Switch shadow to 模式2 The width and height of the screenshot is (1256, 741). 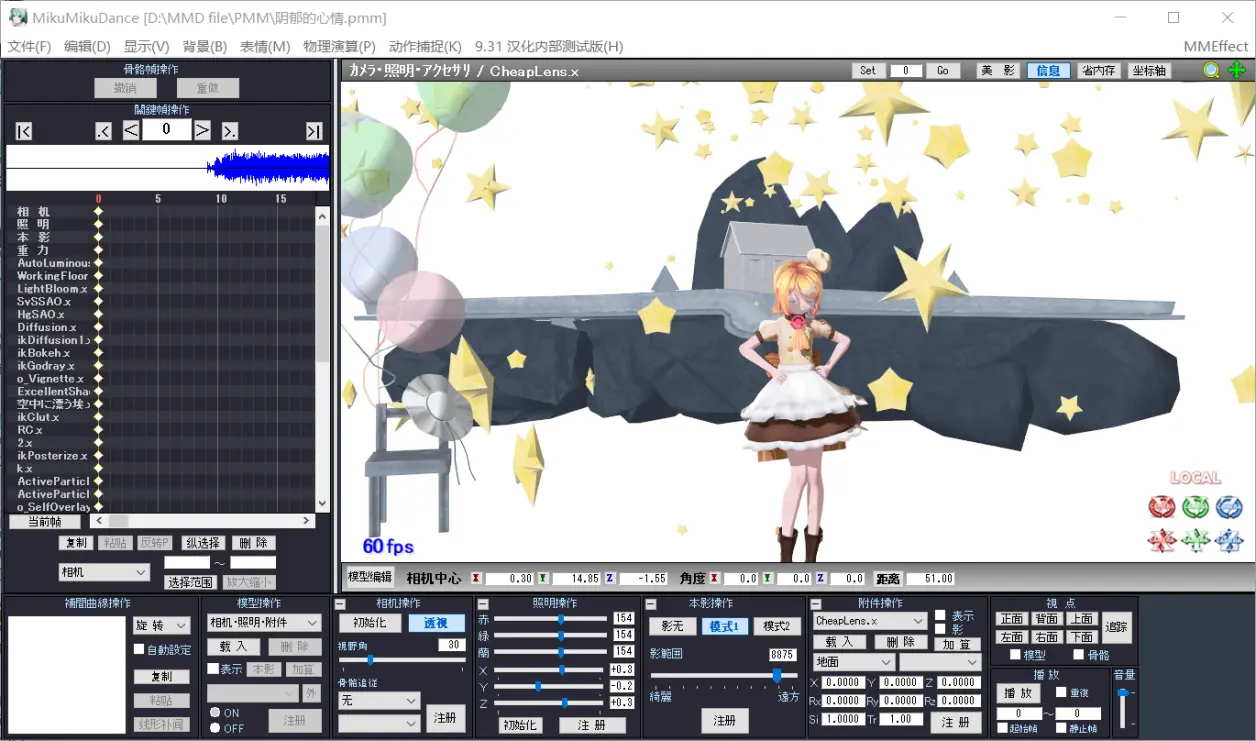click(776, 626)
